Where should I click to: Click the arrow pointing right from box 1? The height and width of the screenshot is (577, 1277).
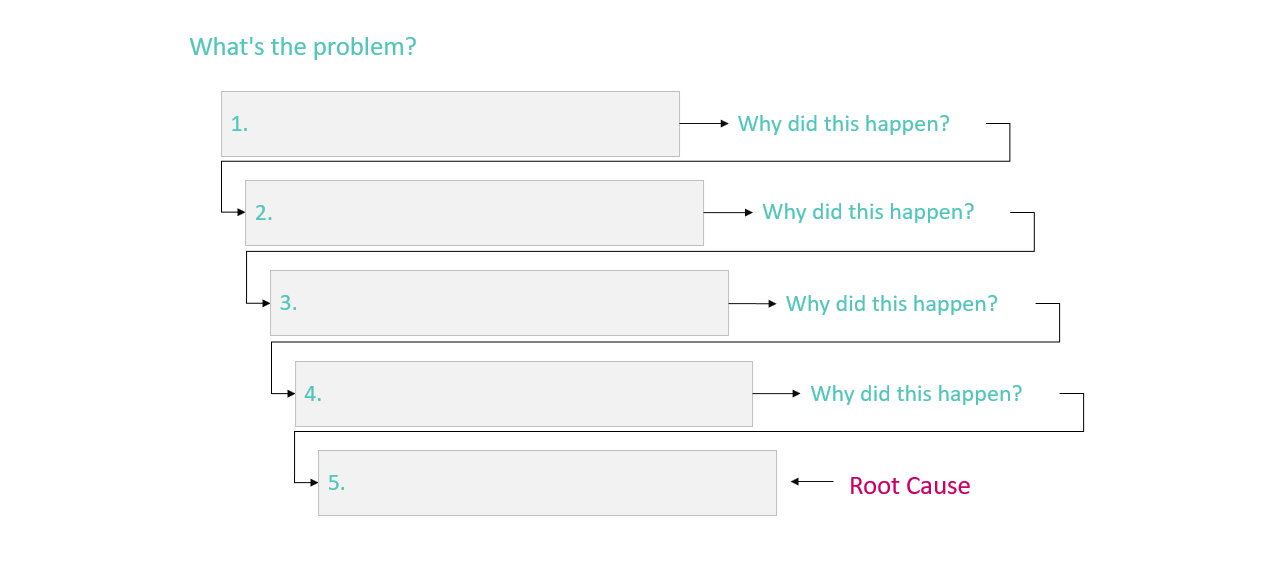coord(705,123)
